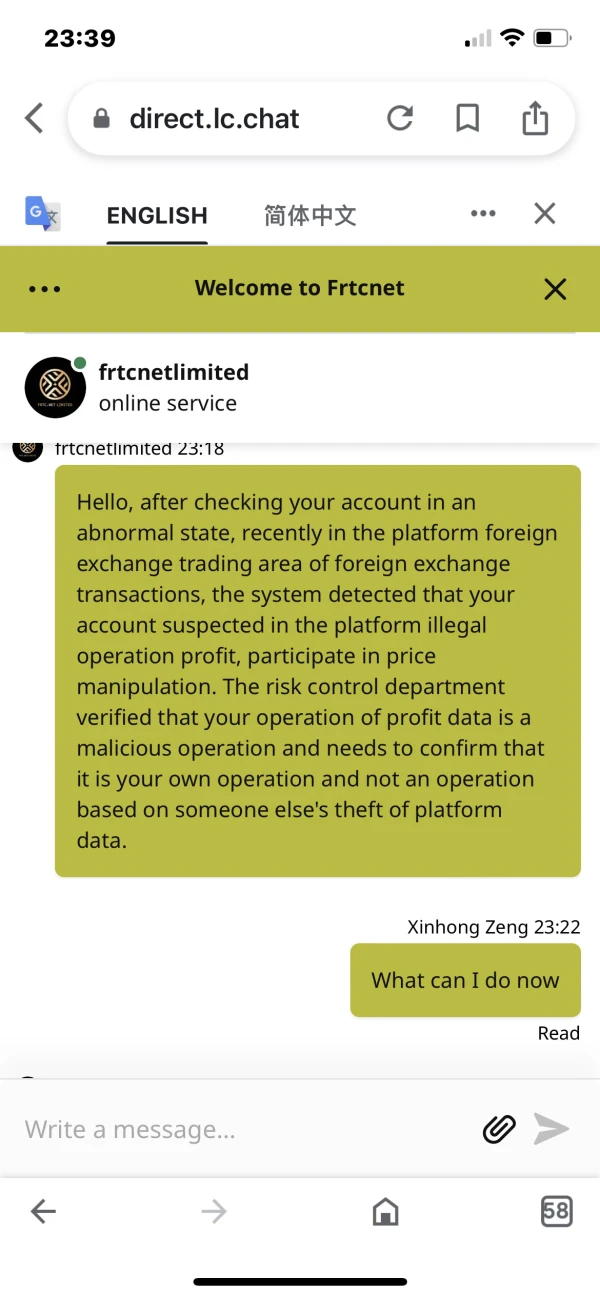This screenshot has height=1298, width=600.
Task: Open the 58 tabs switcher
Action: click(556, 1212)
